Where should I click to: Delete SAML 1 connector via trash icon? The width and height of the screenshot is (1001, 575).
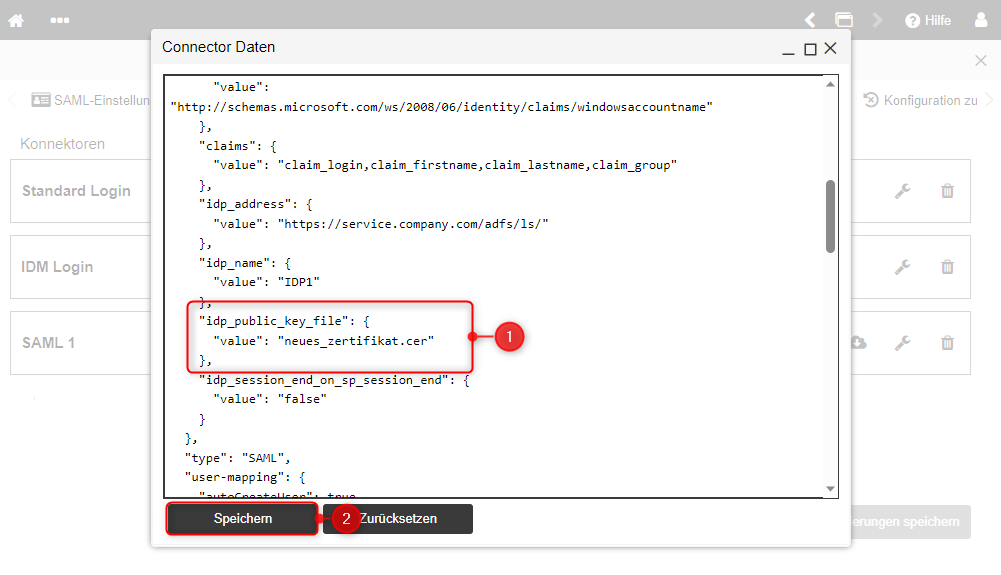[947, 343]
